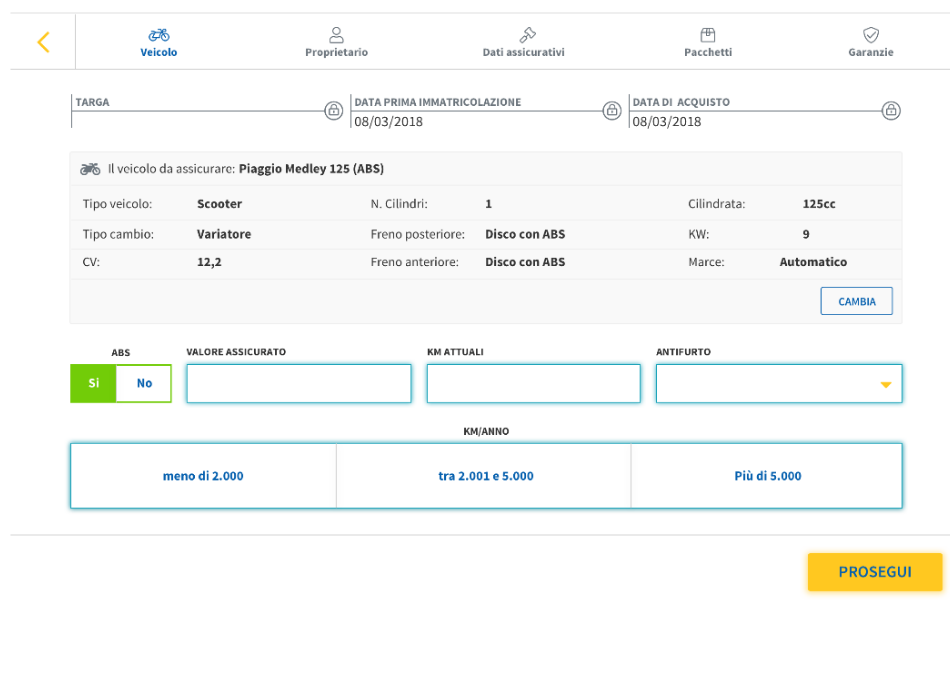The width and height of the screenshot is (950, 700).
Task: Click the motorcycle icon above Veicolo
Action: point(159,35)
